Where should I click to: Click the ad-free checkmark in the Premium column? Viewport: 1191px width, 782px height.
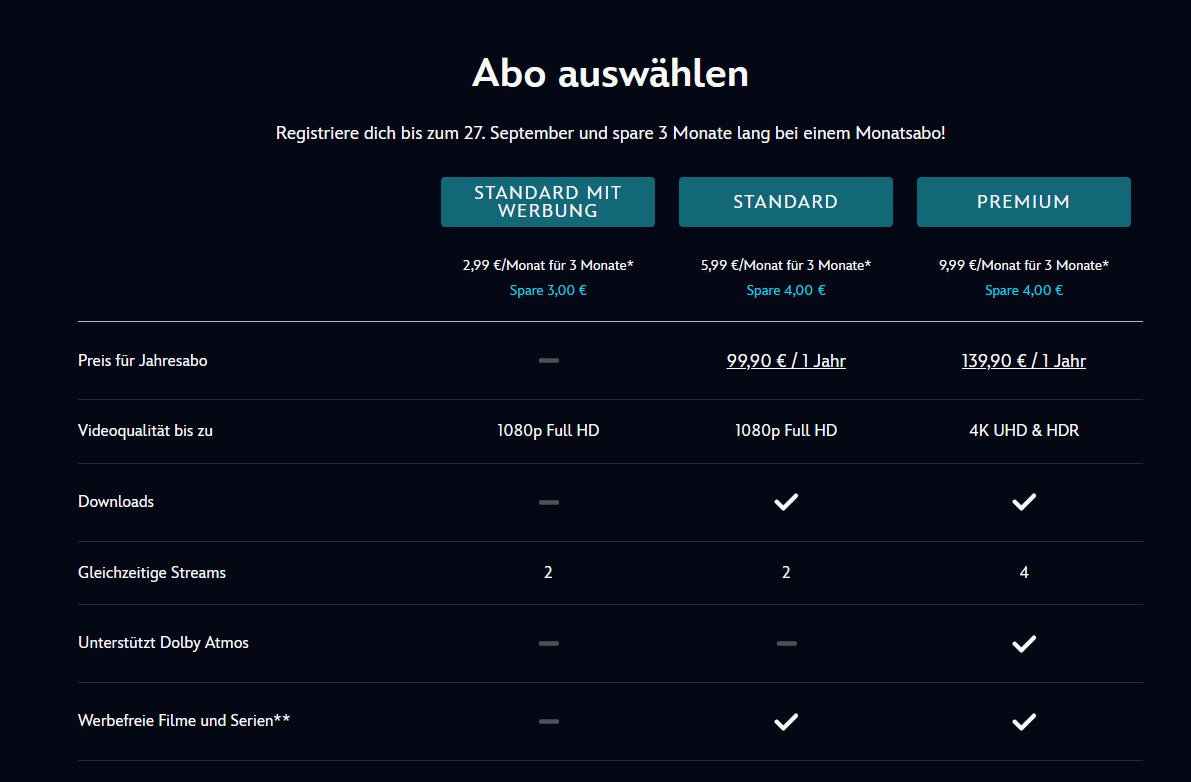coord(1023,721)
